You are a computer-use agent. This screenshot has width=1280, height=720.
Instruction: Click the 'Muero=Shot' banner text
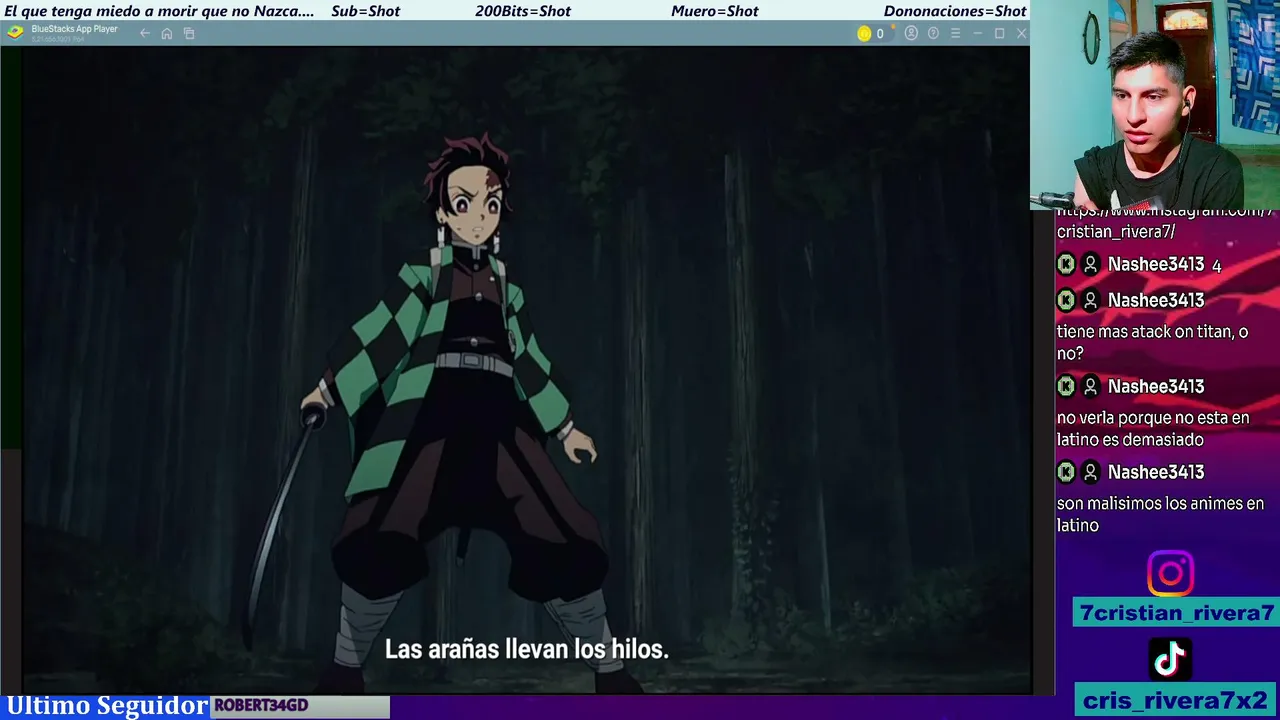click(715, 11)
